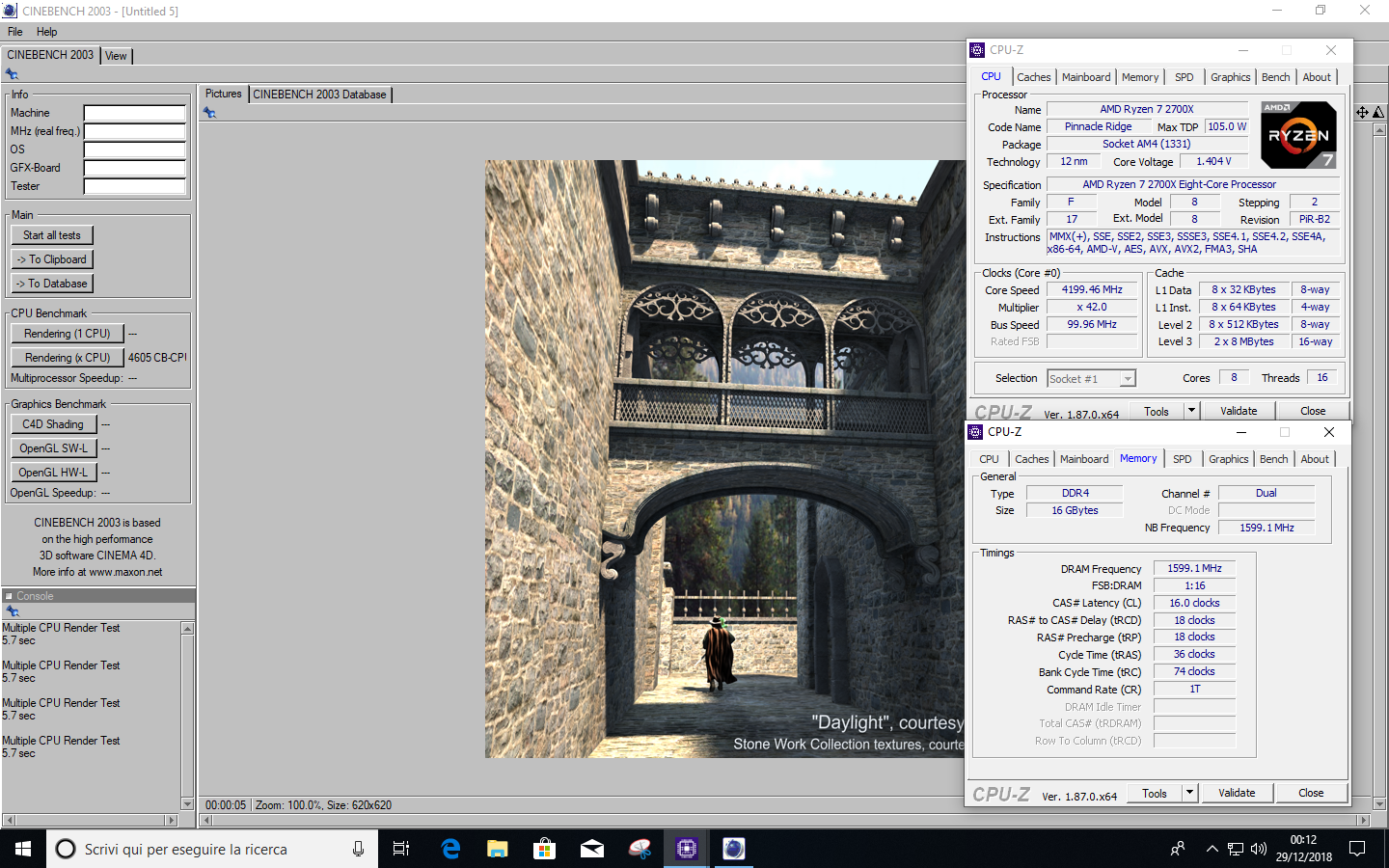Click the volume speaker icon in the tray
1389x868 pixels.
[x=1259, y=849]
